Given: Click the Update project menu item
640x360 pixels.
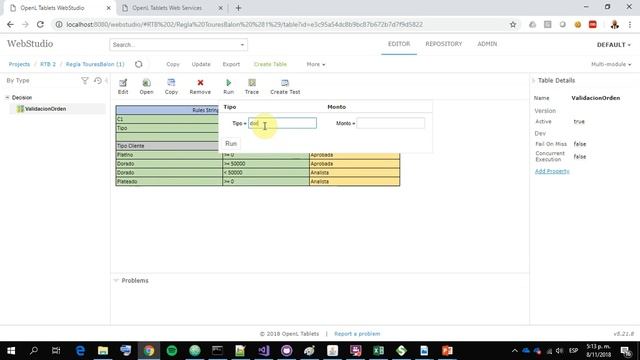Looking at the screenshot, I should point(201,64).
